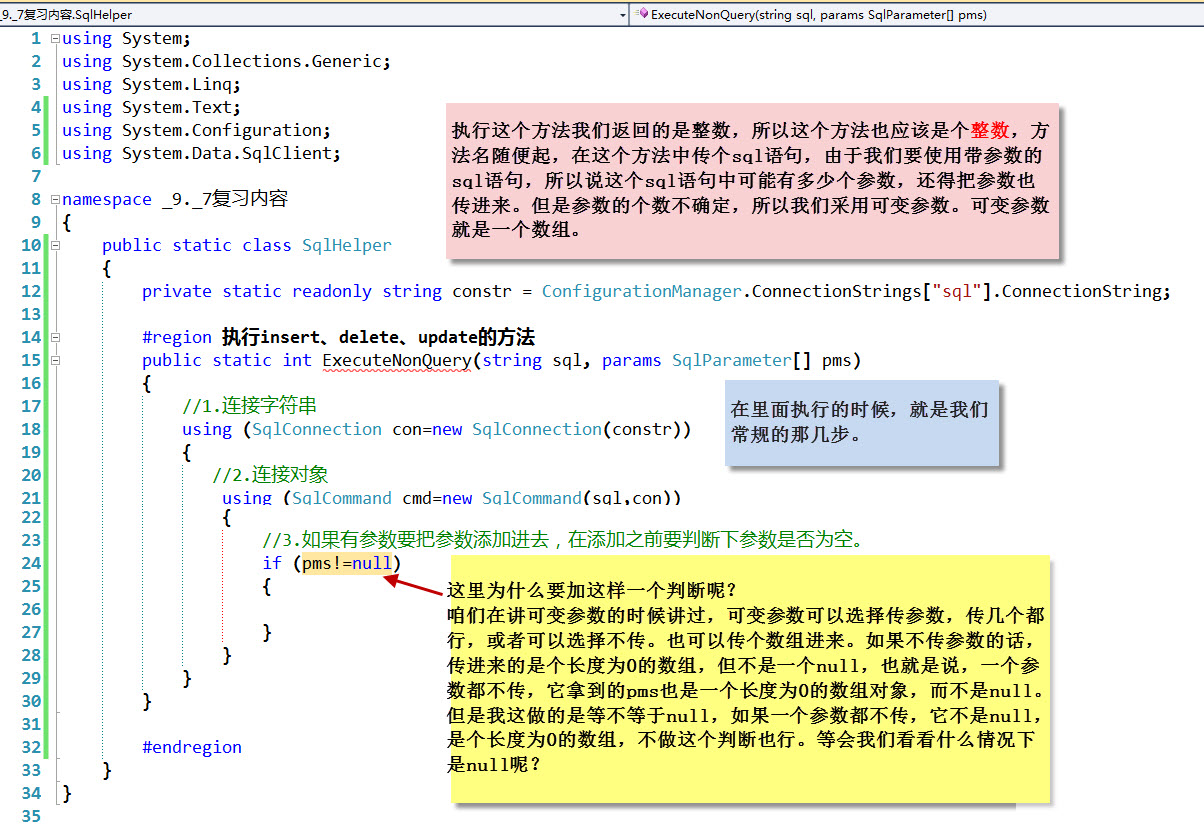Click the 'if' keyword on line 24
The height and width of the screenshot is (825, 1204).
click(272, 563)
